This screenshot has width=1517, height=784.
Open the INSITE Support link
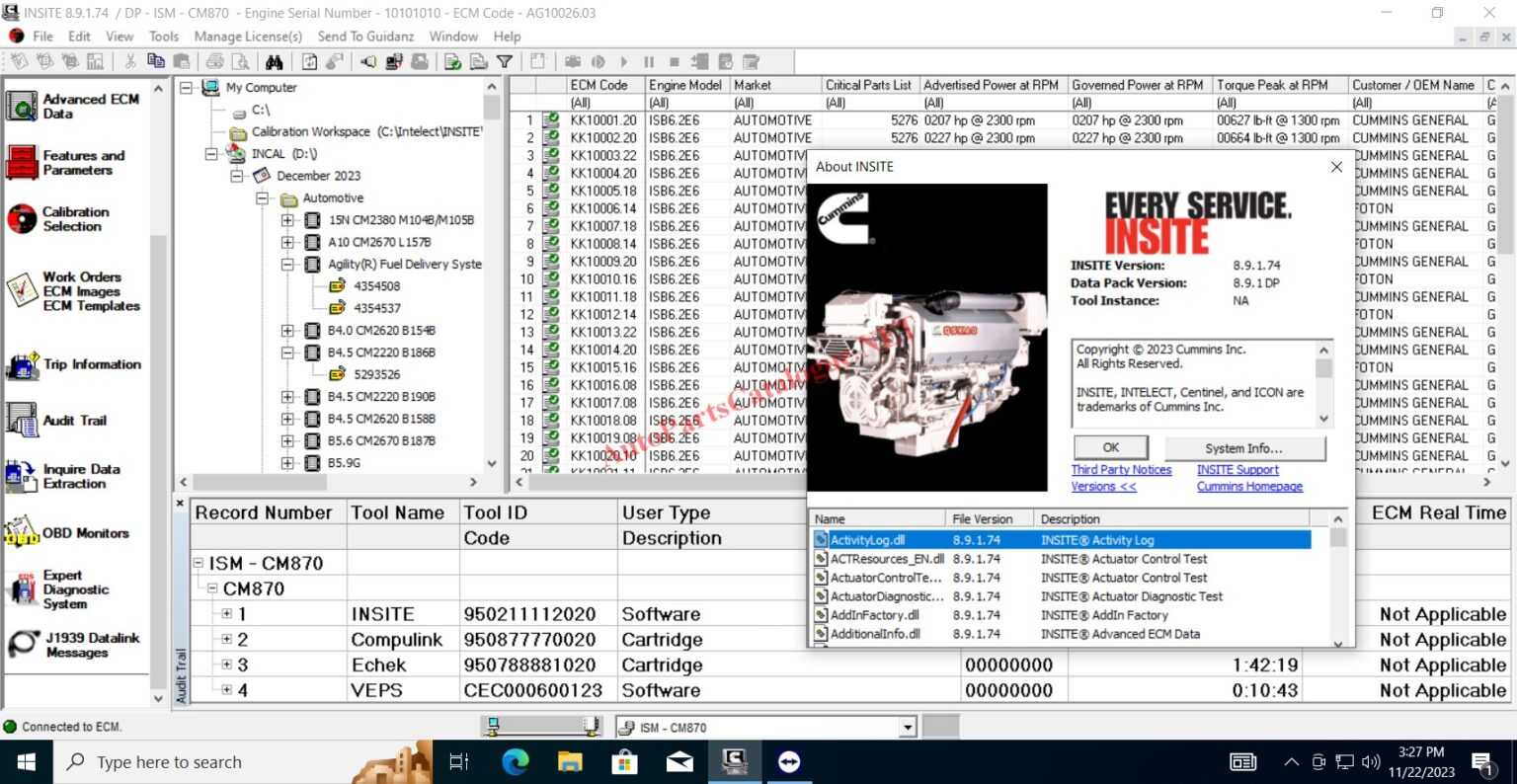1238,470
